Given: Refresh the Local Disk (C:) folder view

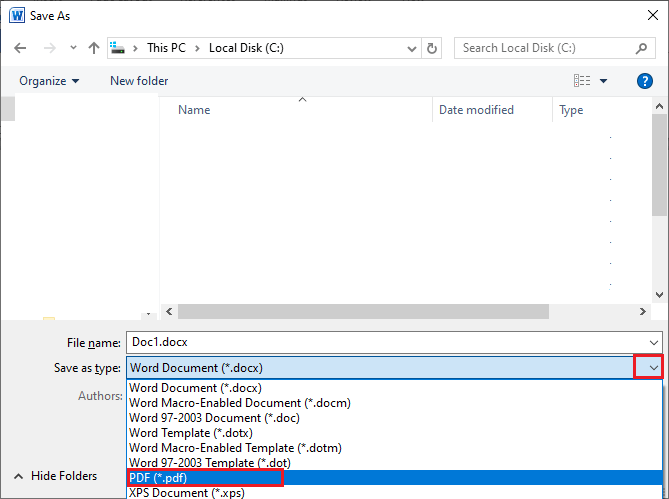Looking at the screenshot, I should tap(432, 48).
